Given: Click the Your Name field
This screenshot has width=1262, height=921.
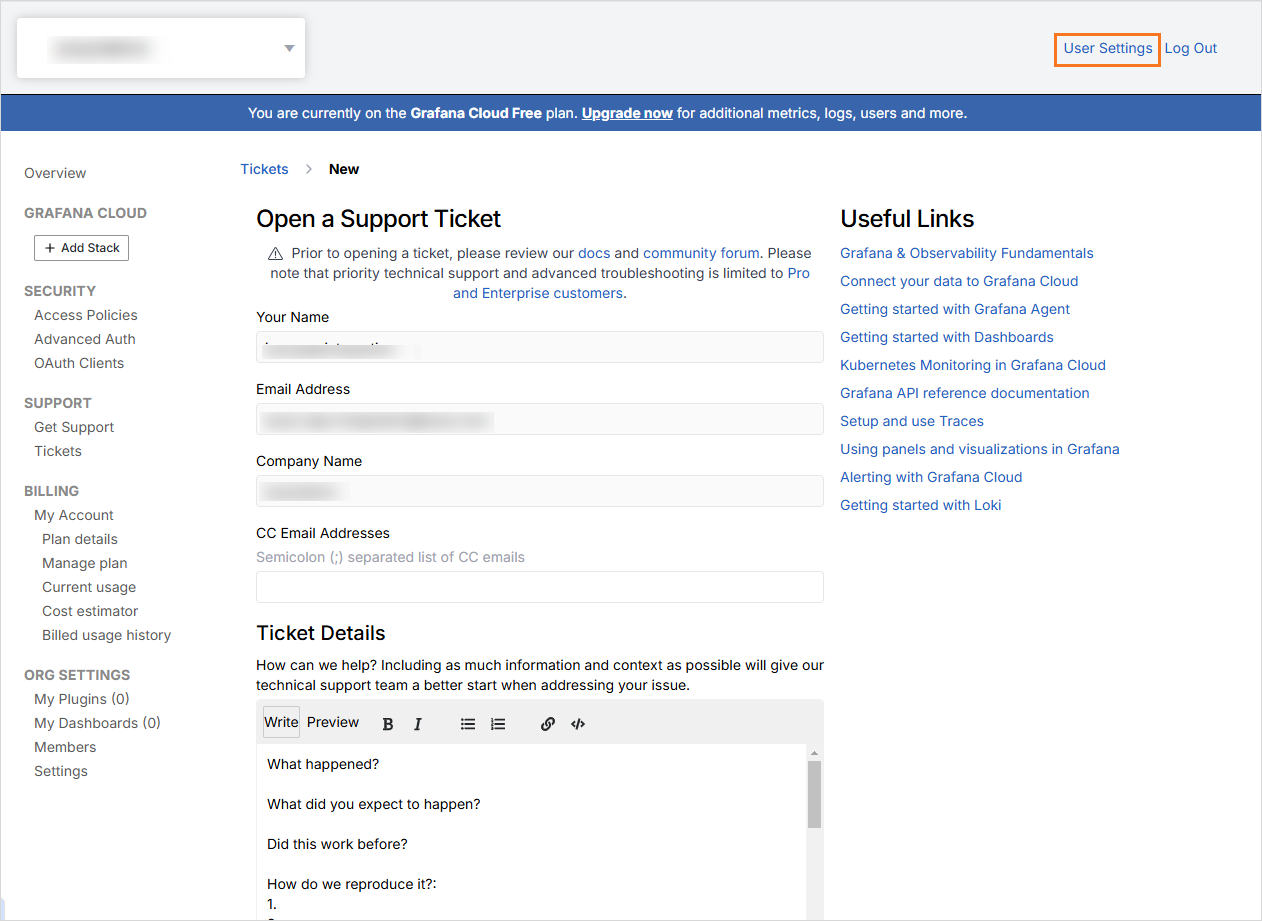Looking at the screenshot, I should point(540,347).
